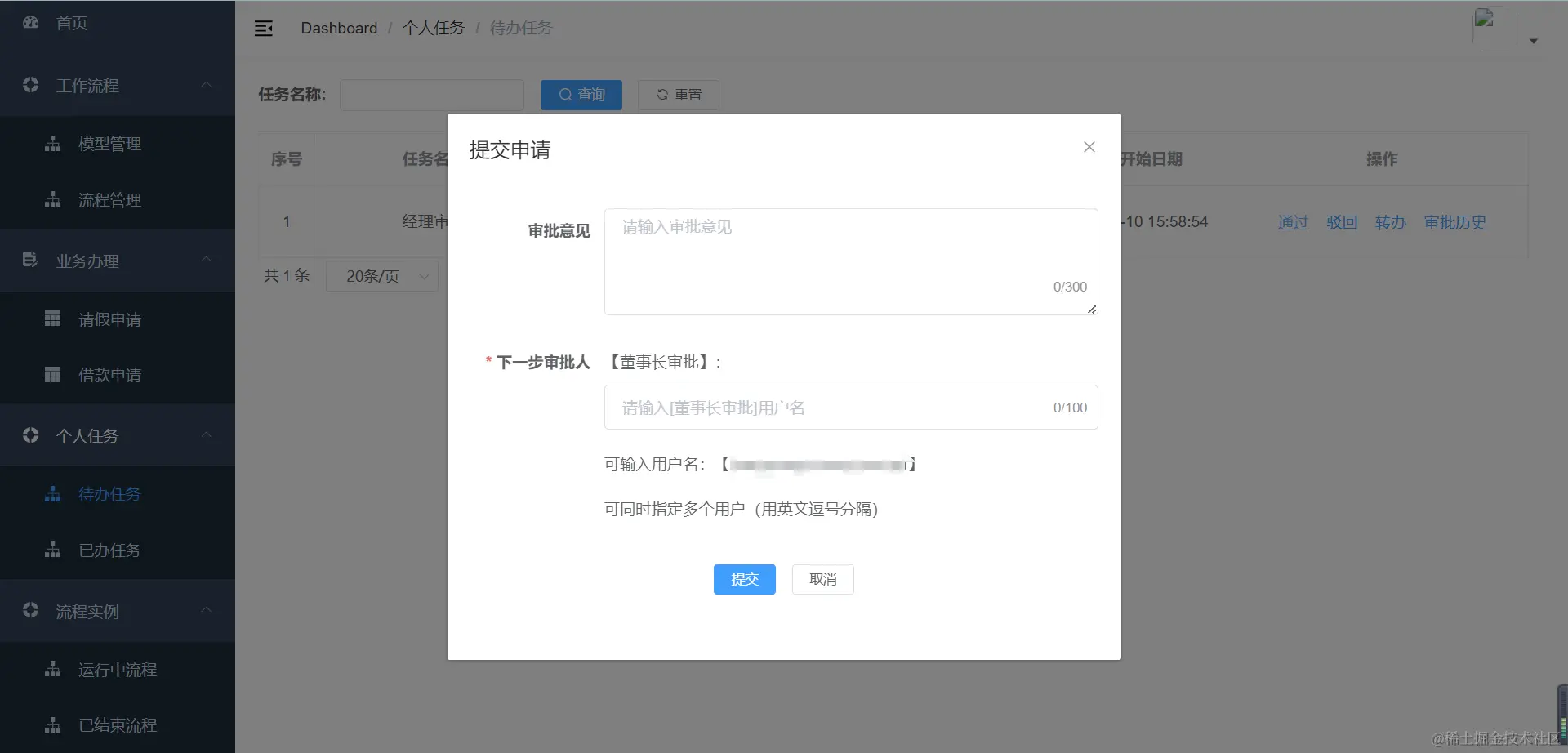Open the 审批历史 link
The height and width of the screenshot is (753, 1568).
[x=1455, y=222]
